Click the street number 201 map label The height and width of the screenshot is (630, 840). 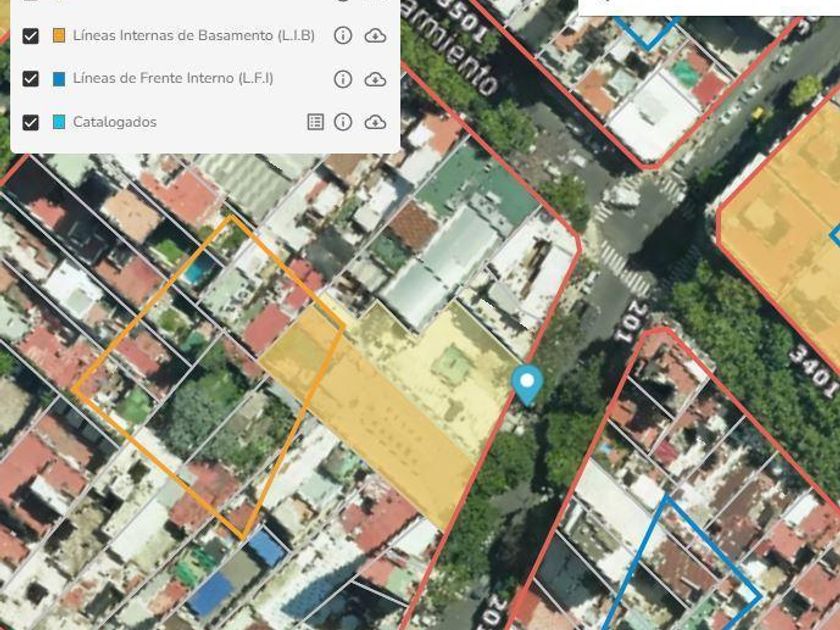click(630, 321)
